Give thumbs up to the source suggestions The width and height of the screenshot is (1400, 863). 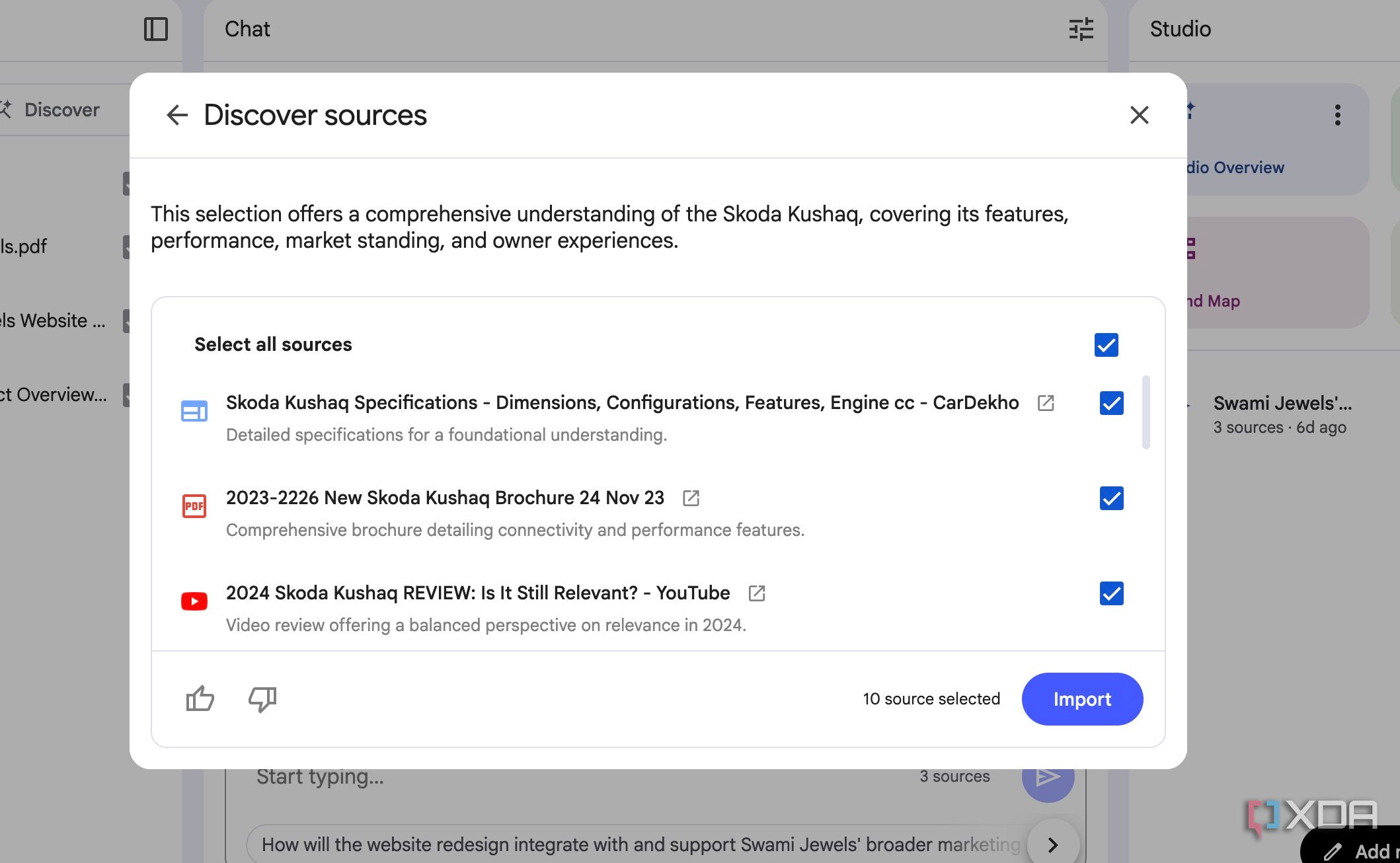pos(200,699)
